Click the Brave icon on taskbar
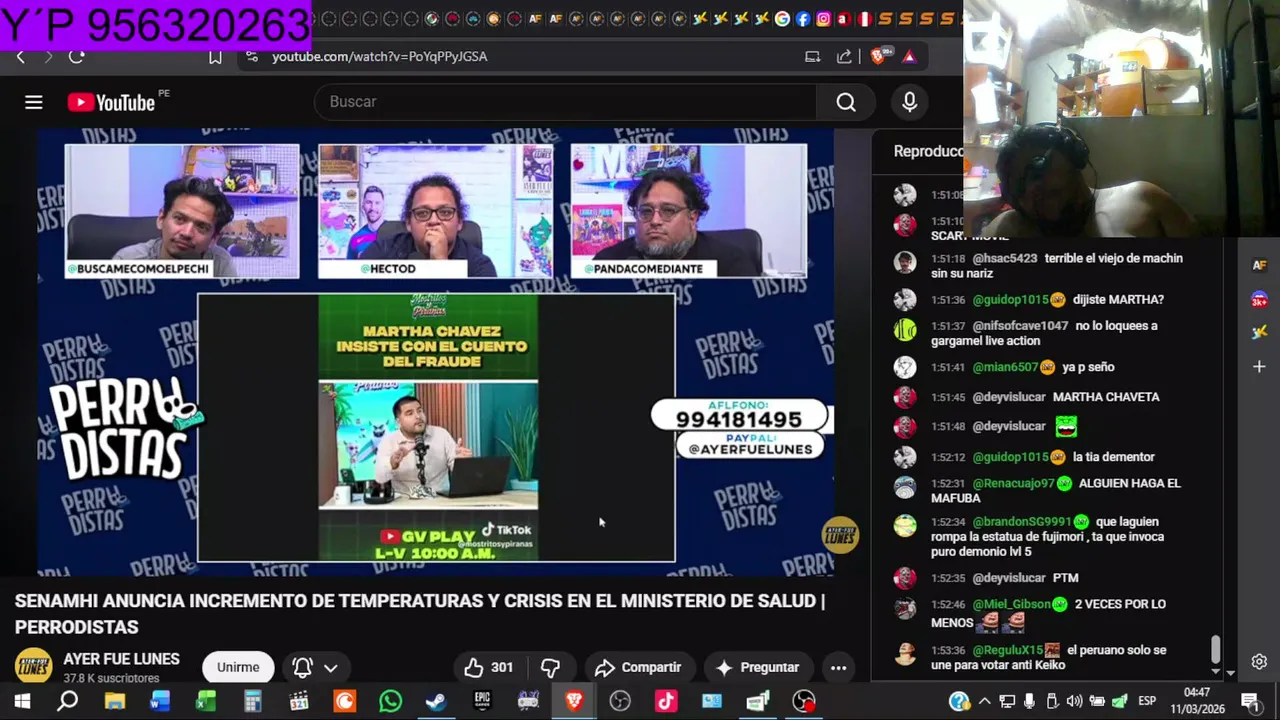Screen dimensions: 1280x720 574,701
